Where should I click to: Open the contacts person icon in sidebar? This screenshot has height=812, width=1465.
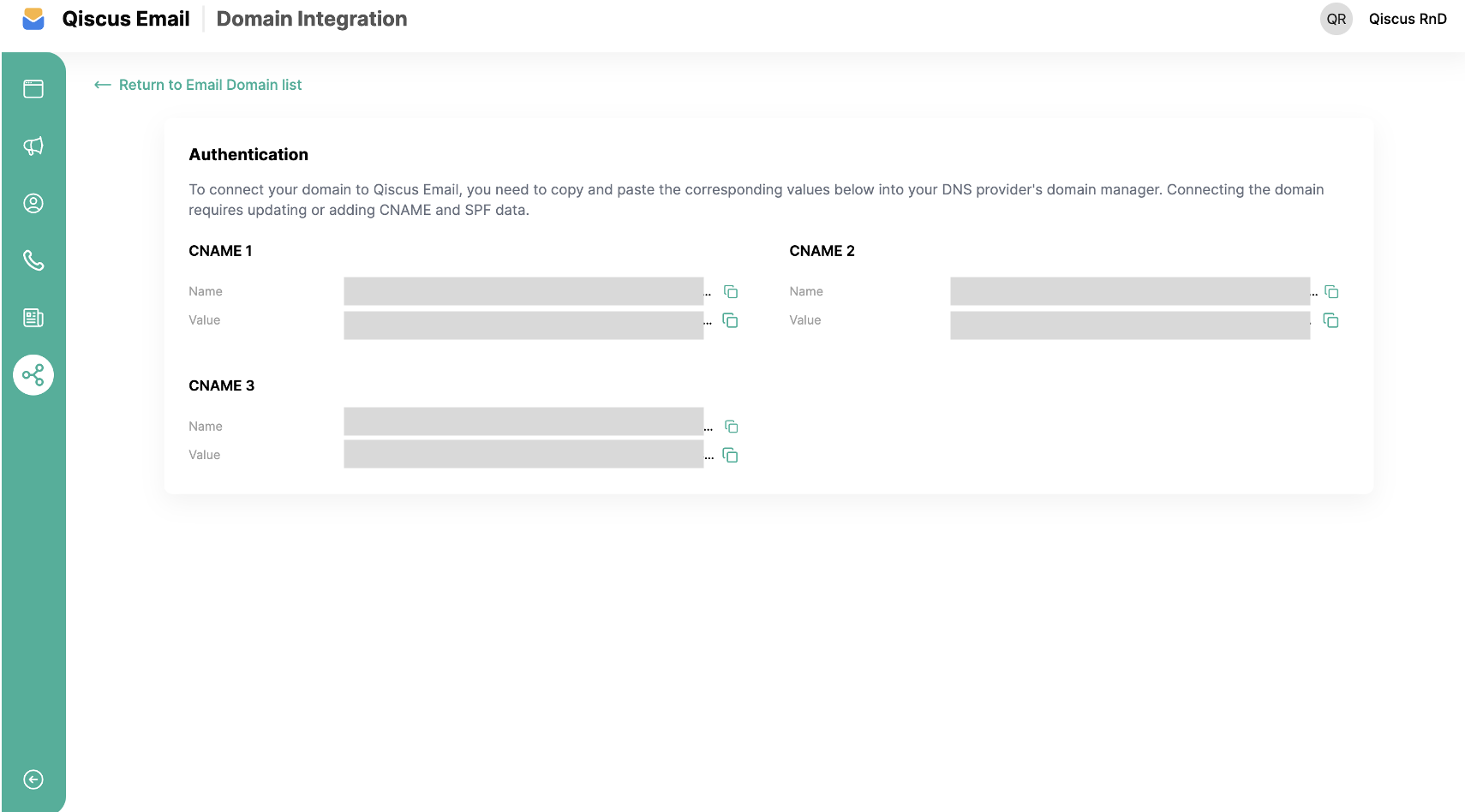[x=33, y=203]
